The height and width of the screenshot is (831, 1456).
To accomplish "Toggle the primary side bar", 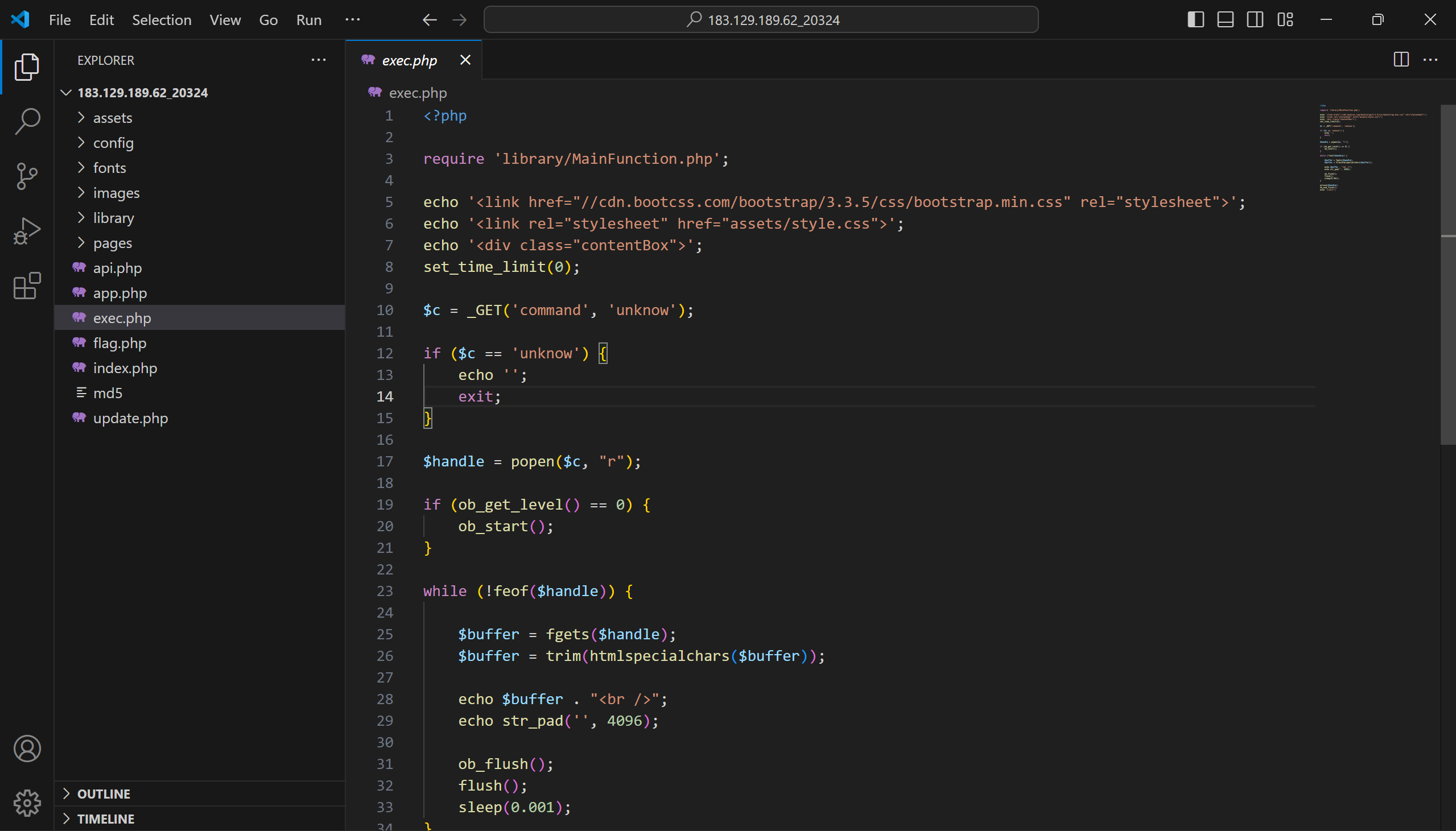I will pos(1196,19).
